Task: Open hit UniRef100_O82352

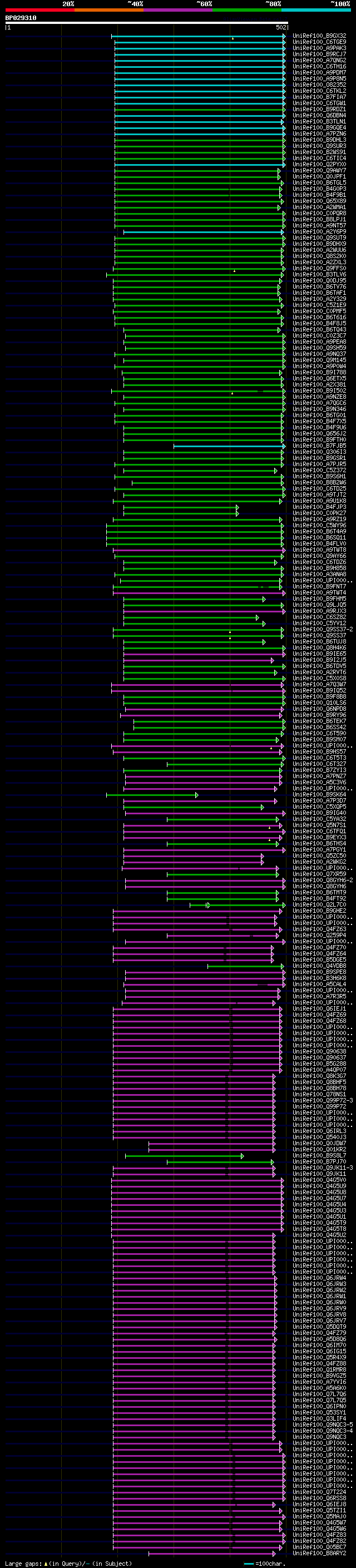Action: tap(319, 85)
